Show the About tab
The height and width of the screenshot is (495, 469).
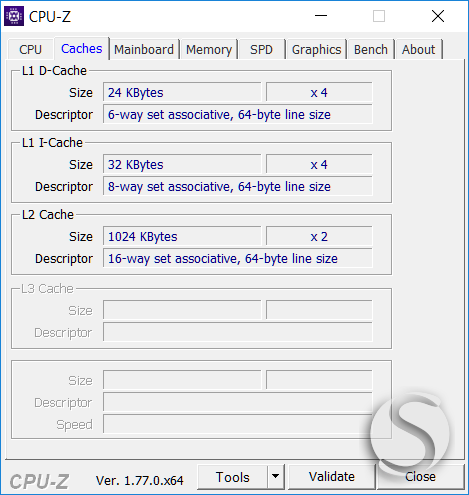tap(418, 49)
